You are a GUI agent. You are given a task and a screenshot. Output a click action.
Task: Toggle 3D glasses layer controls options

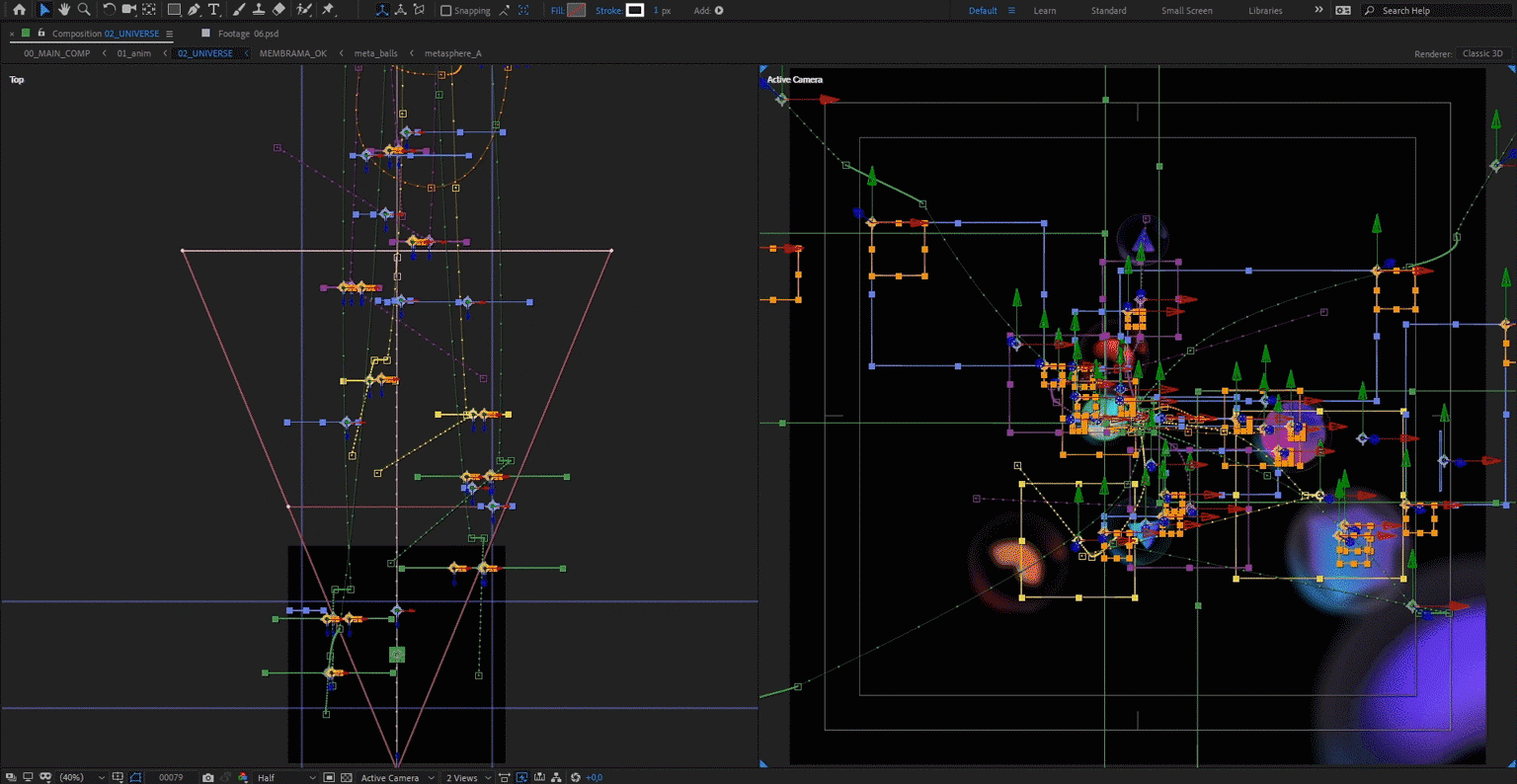click(x=45, y=777)
